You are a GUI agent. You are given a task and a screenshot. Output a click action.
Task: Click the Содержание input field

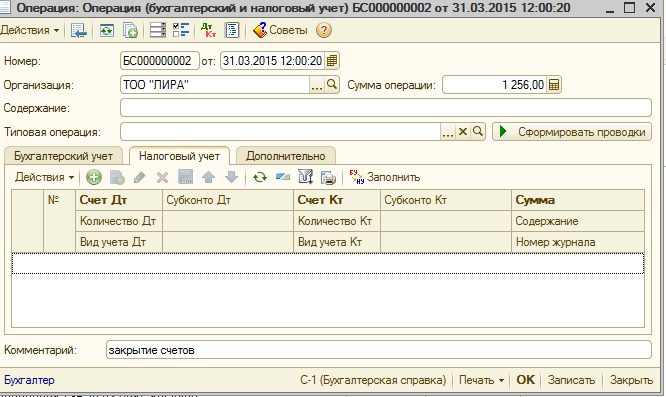tap(386, 108)
